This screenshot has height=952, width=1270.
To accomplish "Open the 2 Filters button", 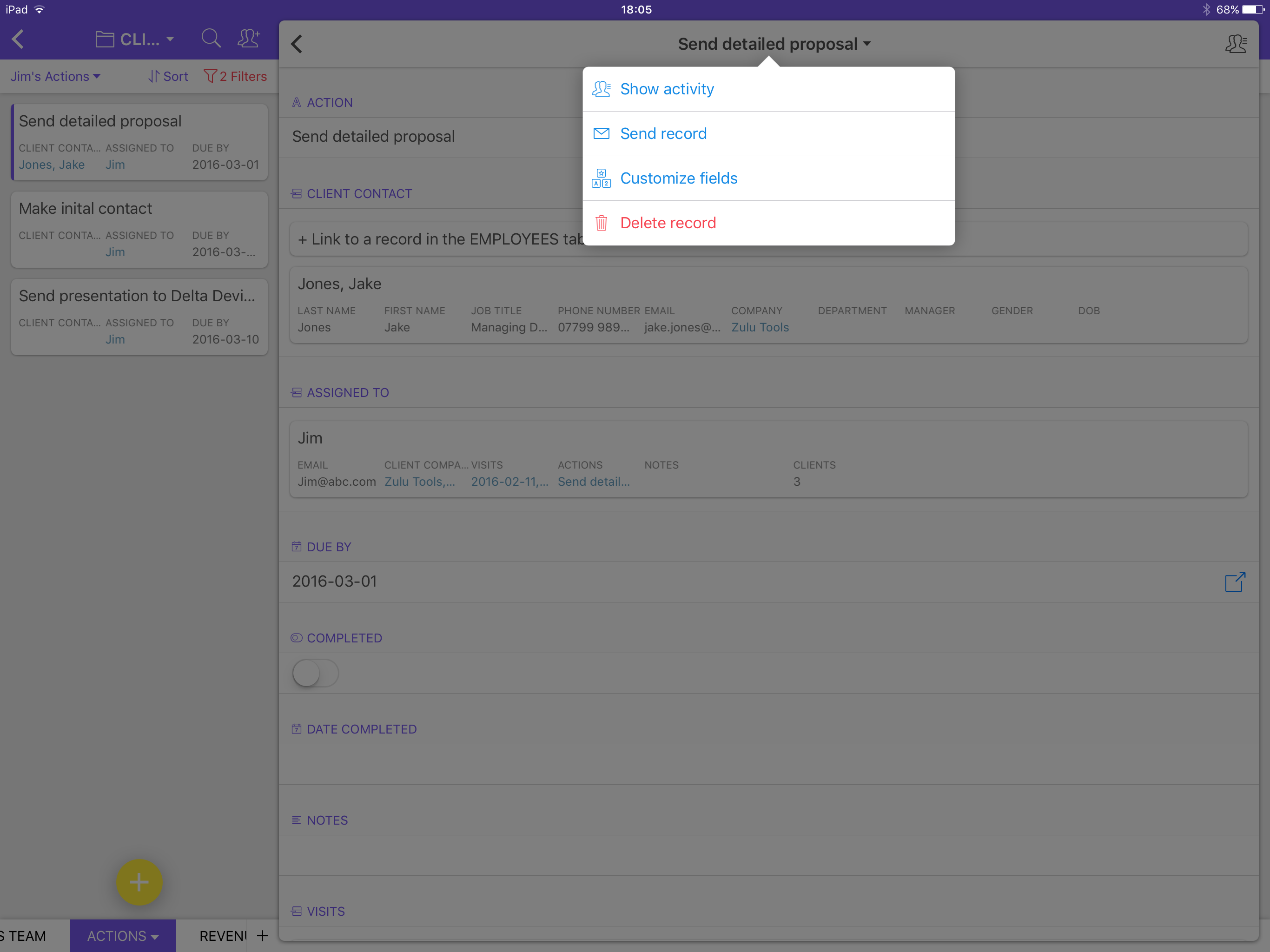I will coord(235,76).
